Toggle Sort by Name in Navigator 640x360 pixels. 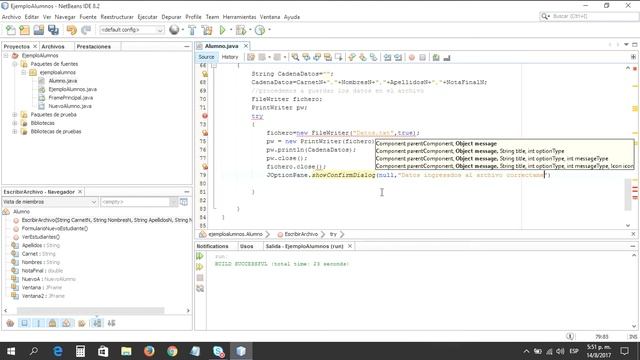[x=97, y=323]
